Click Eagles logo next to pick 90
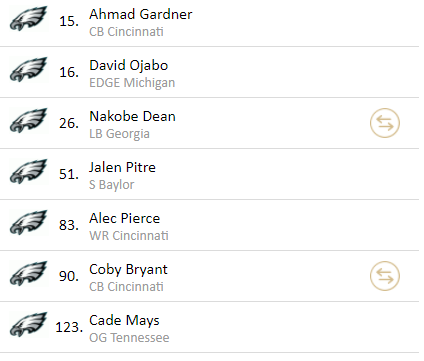The height and width of the screenshot is (361, 424). 28,274
